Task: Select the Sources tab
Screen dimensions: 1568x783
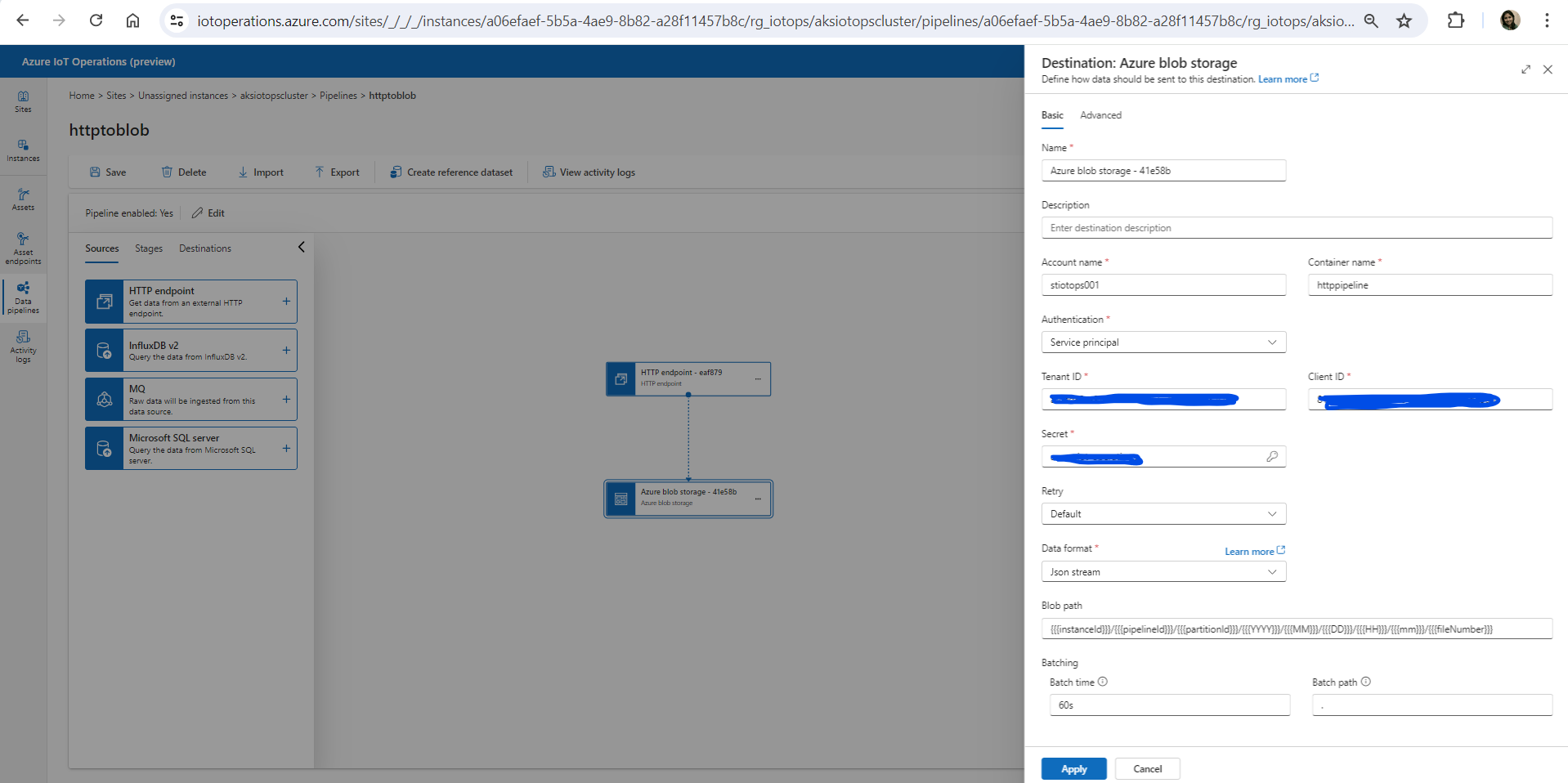Action: tap(102, 248)
